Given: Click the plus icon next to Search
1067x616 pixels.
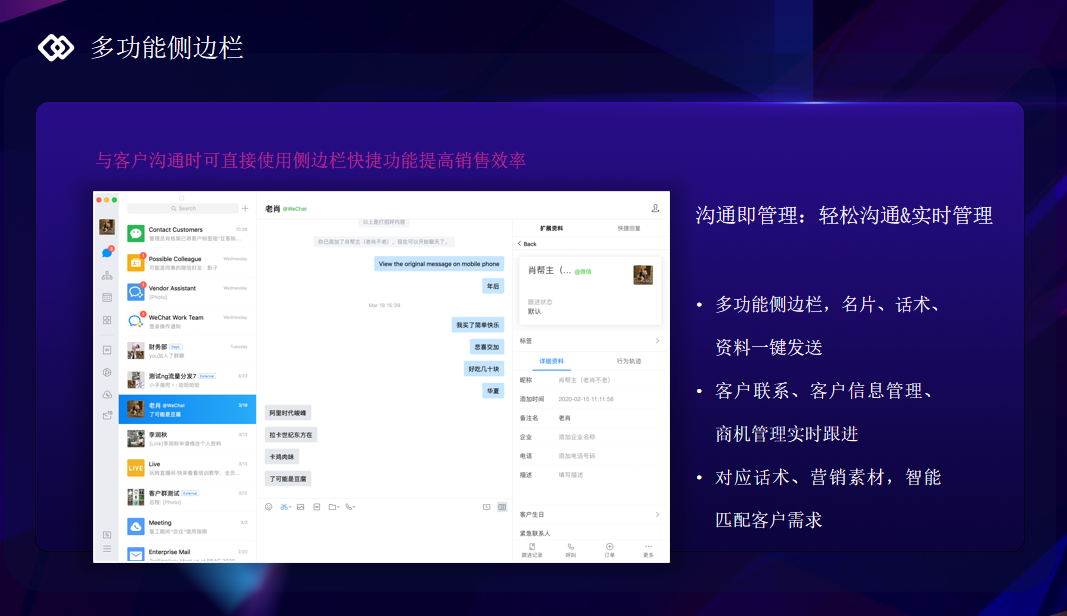Looking at the screenshot, I should pos(245,208).
